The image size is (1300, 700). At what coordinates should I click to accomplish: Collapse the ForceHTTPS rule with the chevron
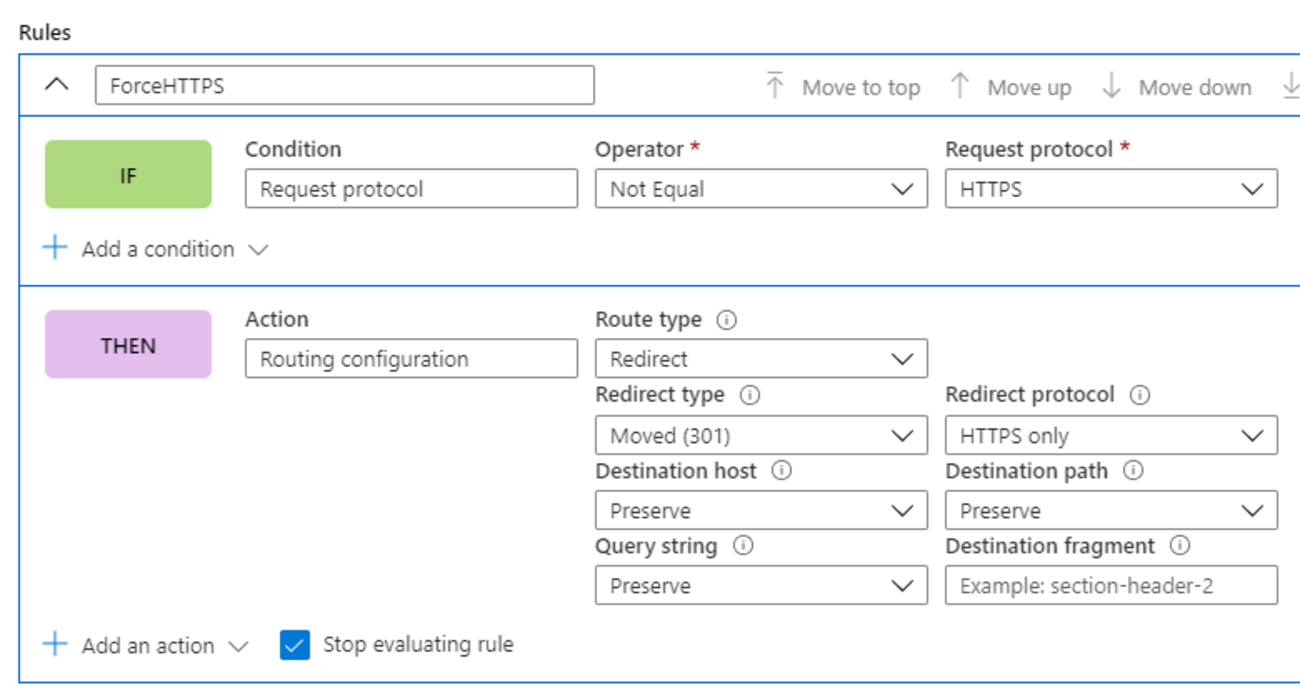click(x=57, y=86)
